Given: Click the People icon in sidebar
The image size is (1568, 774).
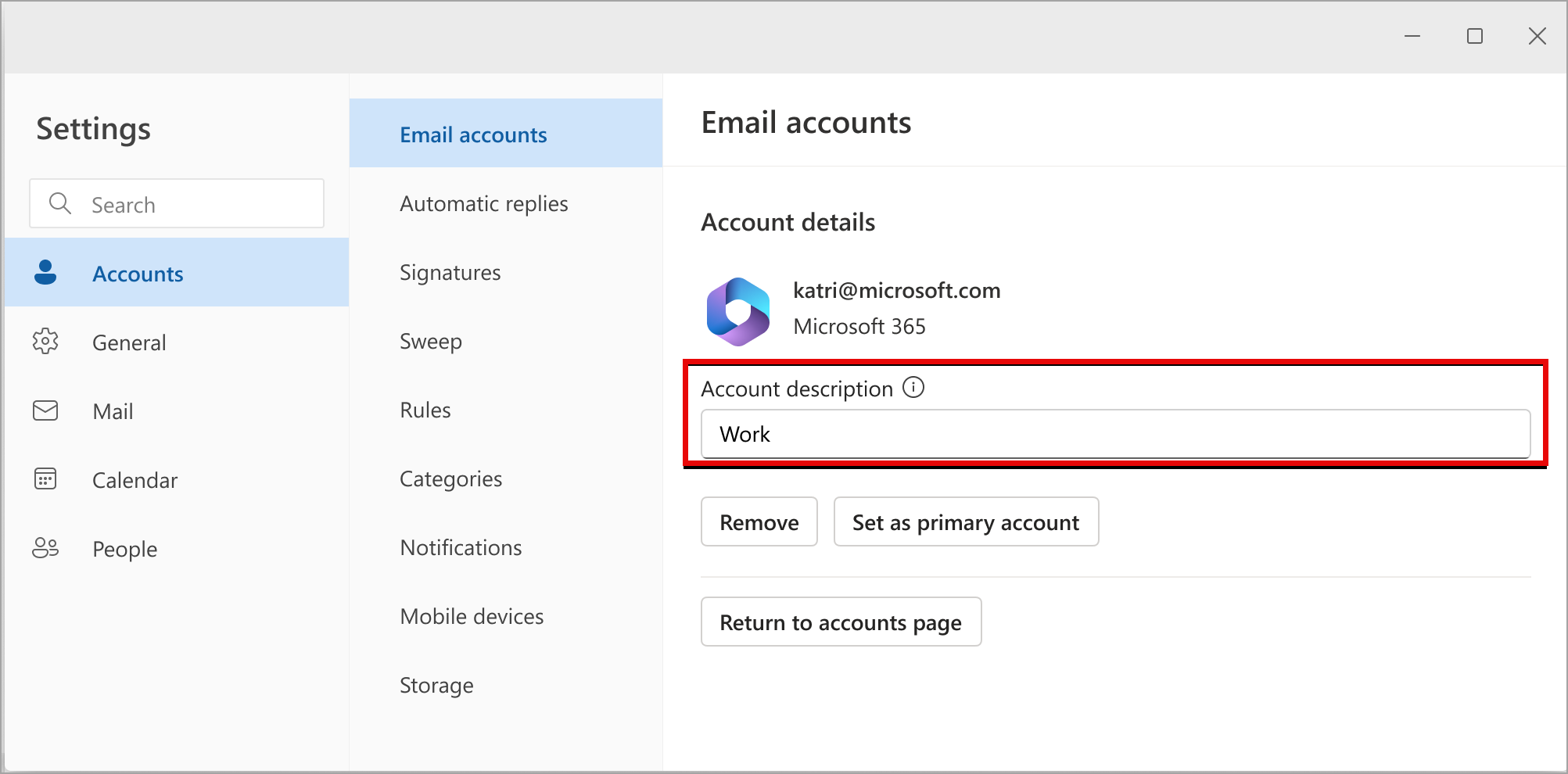Looking at the screenshot, I should pyautogui.click(x=45, y=548).
